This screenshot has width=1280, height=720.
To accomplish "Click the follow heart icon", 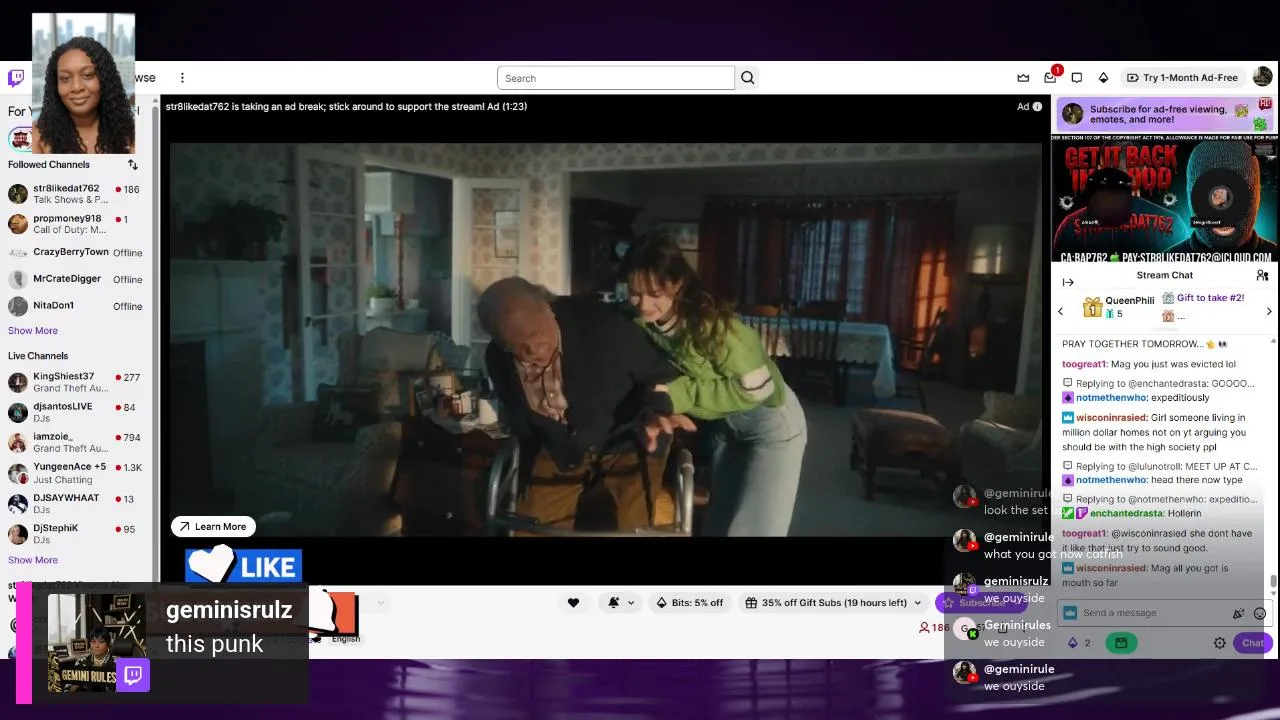I will click(x=573, y=603).
